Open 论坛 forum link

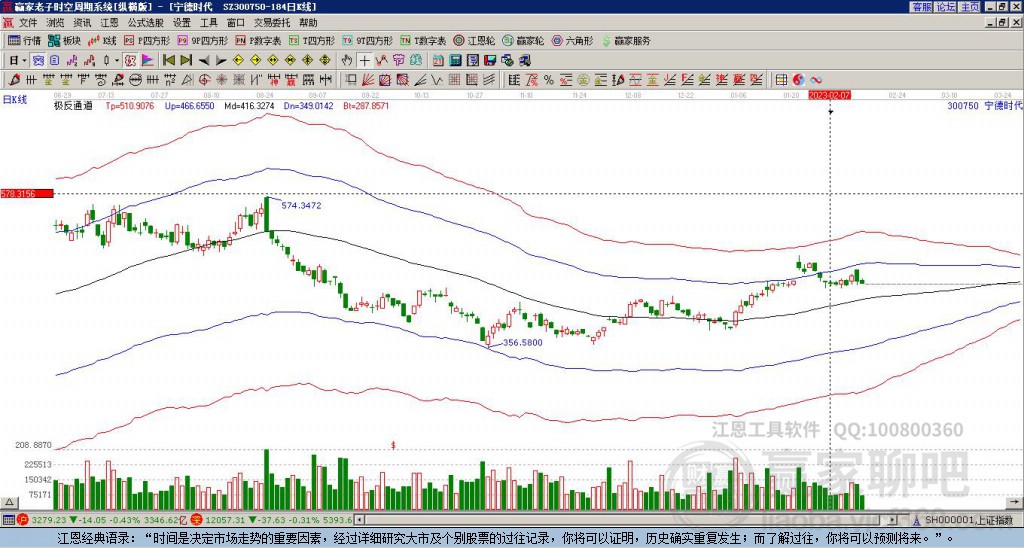[x=945, y=7]
